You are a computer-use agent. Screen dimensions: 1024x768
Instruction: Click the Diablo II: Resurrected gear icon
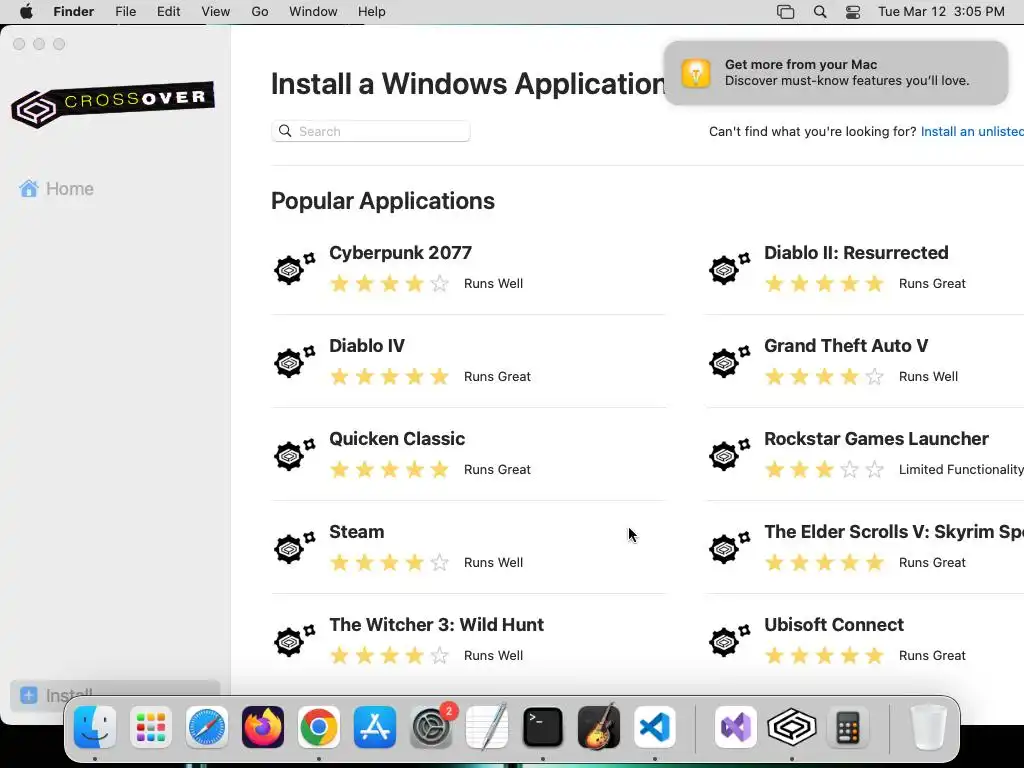729,268
